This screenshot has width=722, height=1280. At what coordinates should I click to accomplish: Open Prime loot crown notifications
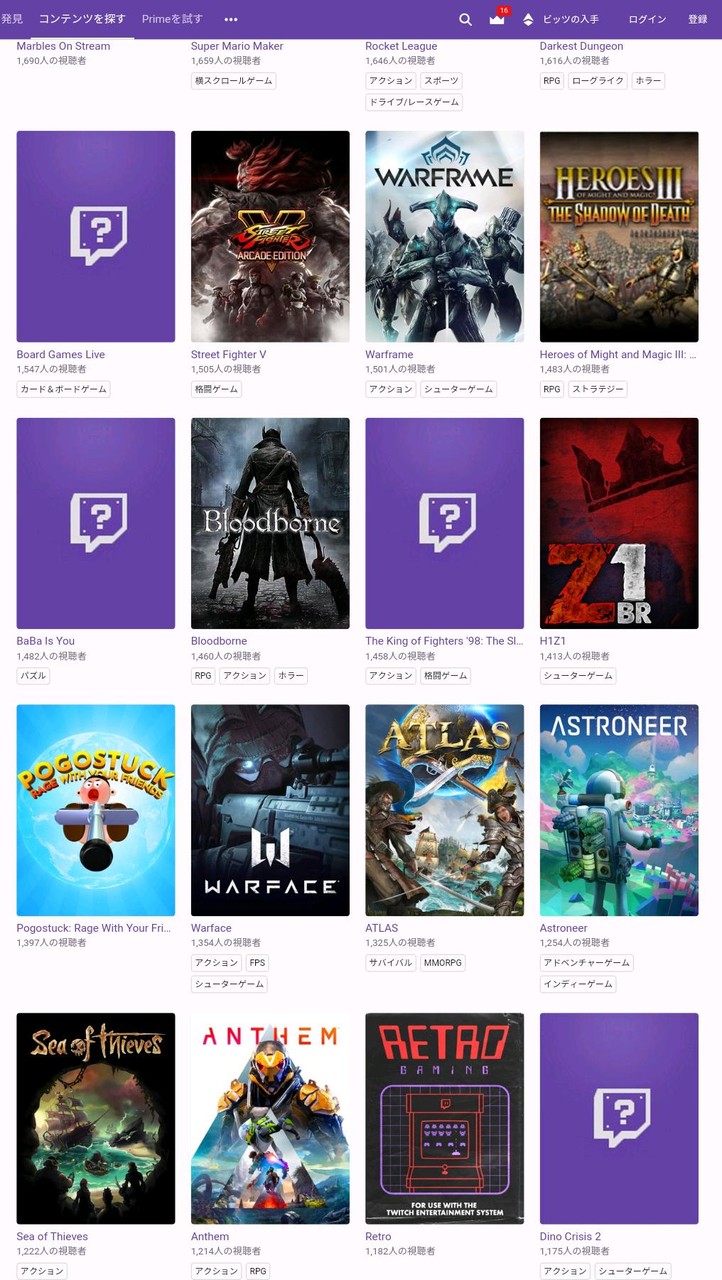coord(497,19)
